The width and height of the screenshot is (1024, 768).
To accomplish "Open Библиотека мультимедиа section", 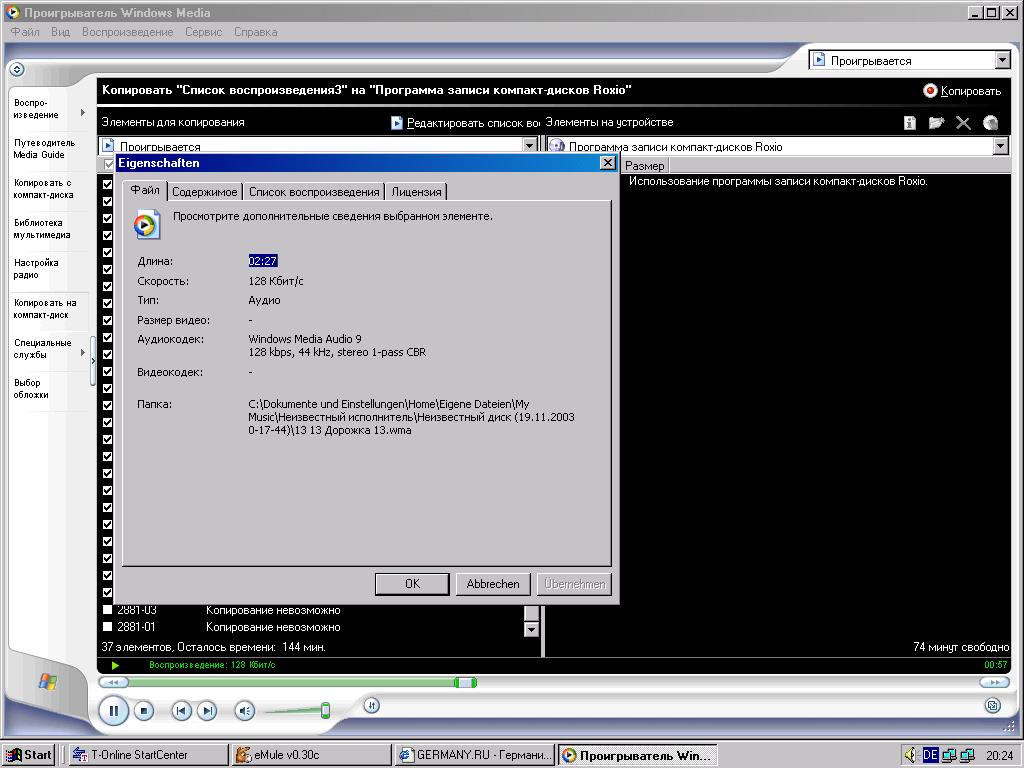I will point(42,229).
